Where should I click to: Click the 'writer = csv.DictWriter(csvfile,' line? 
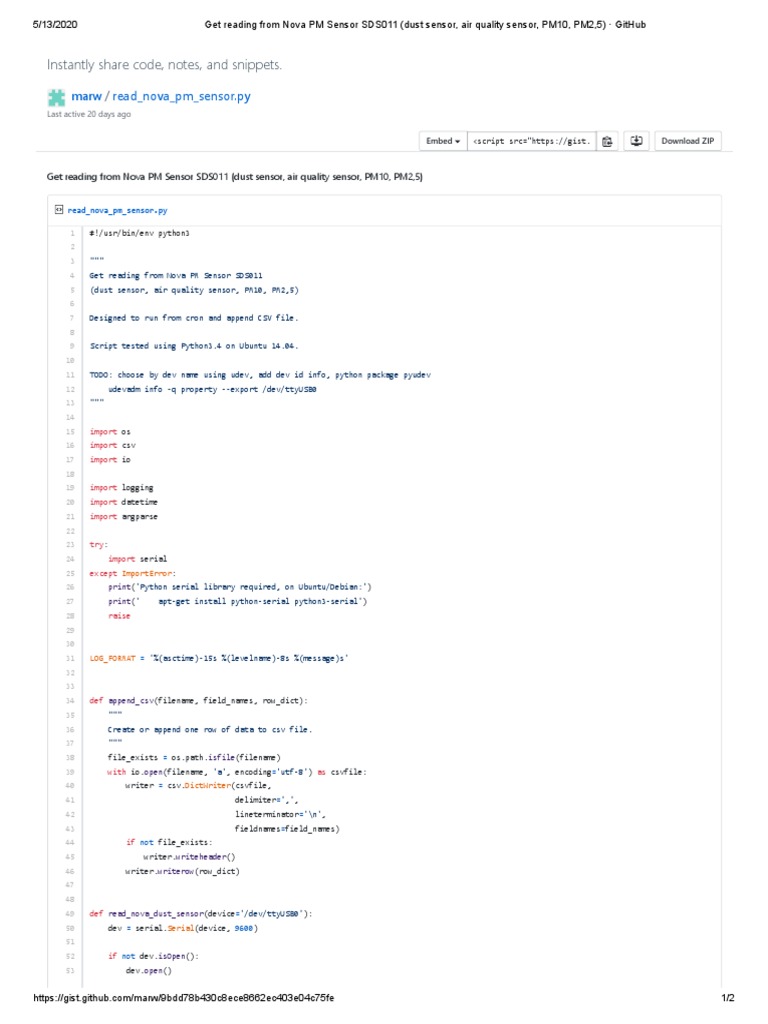[x=199, y=786]
